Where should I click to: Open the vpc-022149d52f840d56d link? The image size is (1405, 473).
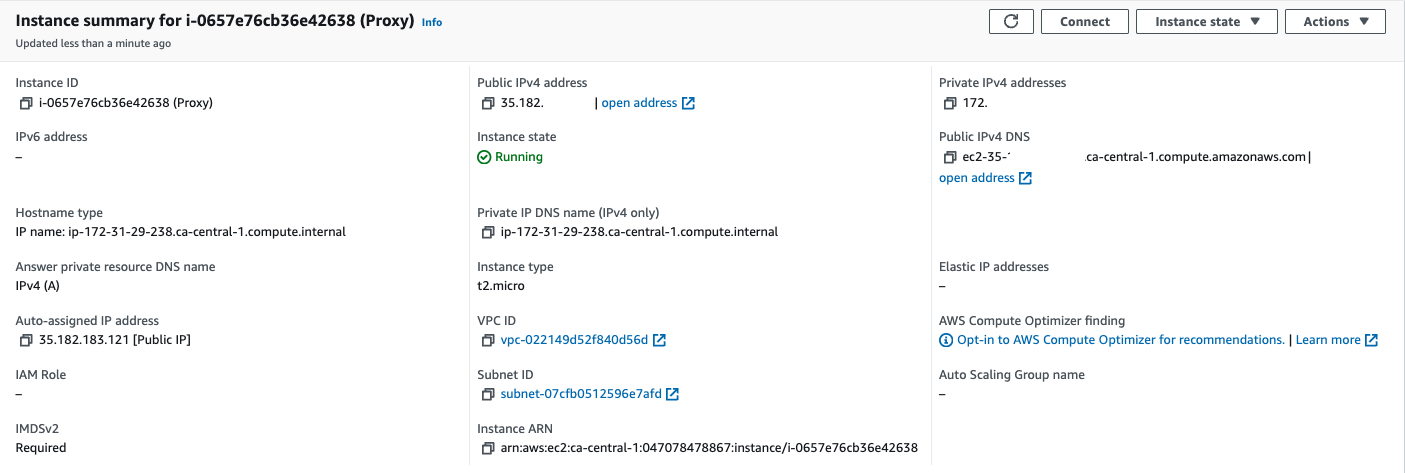[x=574, y=341]
